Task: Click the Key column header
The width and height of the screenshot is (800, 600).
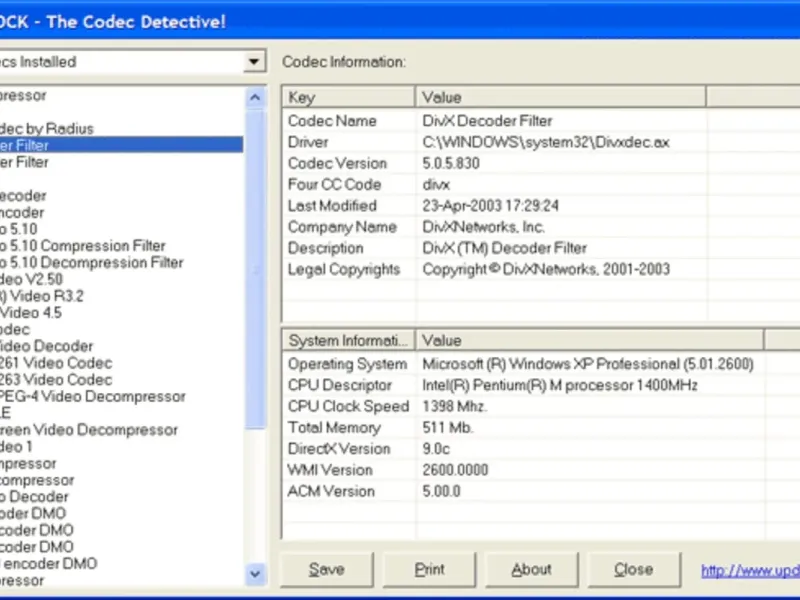Action: click(x=348, y=97)
